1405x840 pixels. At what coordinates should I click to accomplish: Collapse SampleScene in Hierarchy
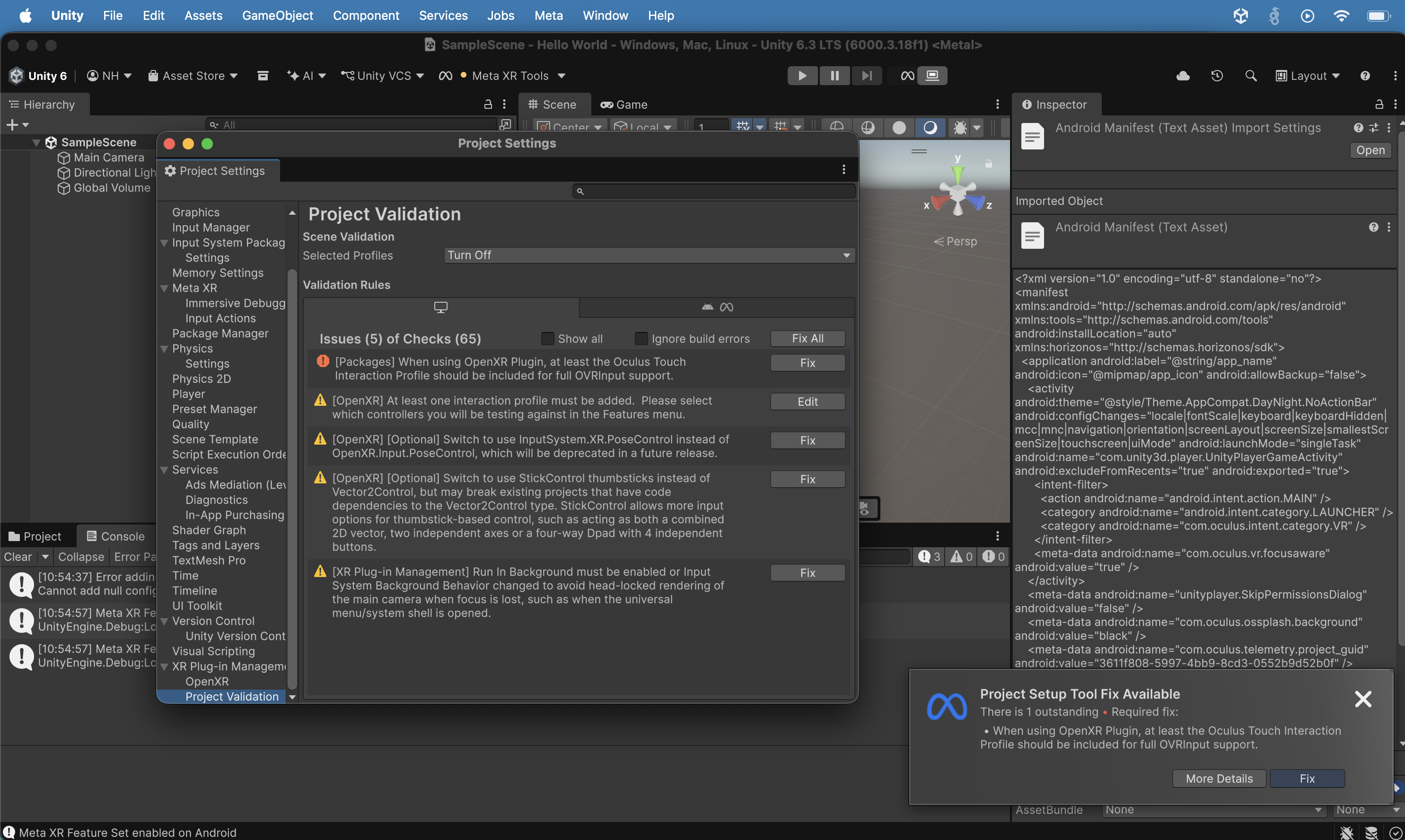tap(36, 143)
